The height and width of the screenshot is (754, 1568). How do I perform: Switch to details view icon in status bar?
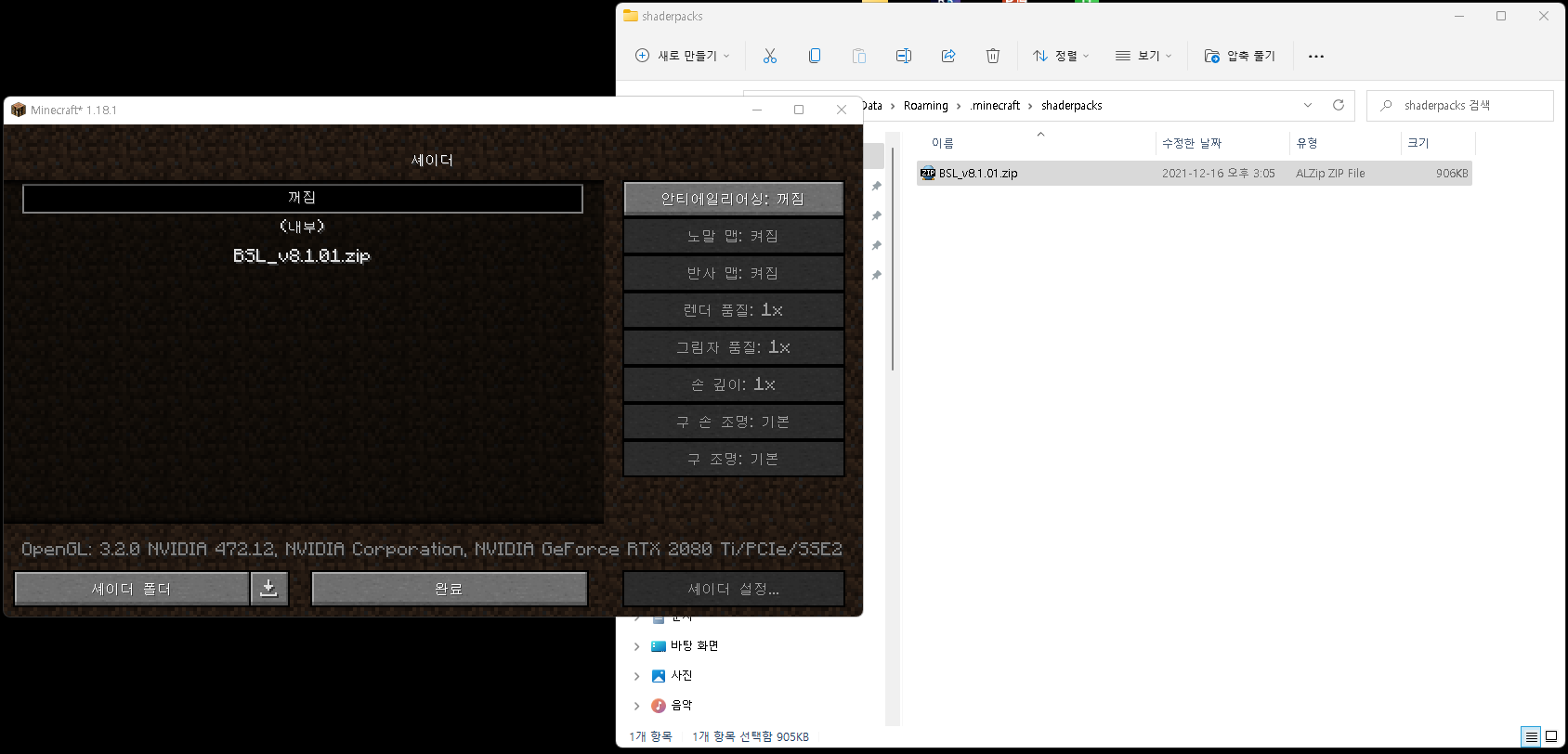tap(1531, 736)
